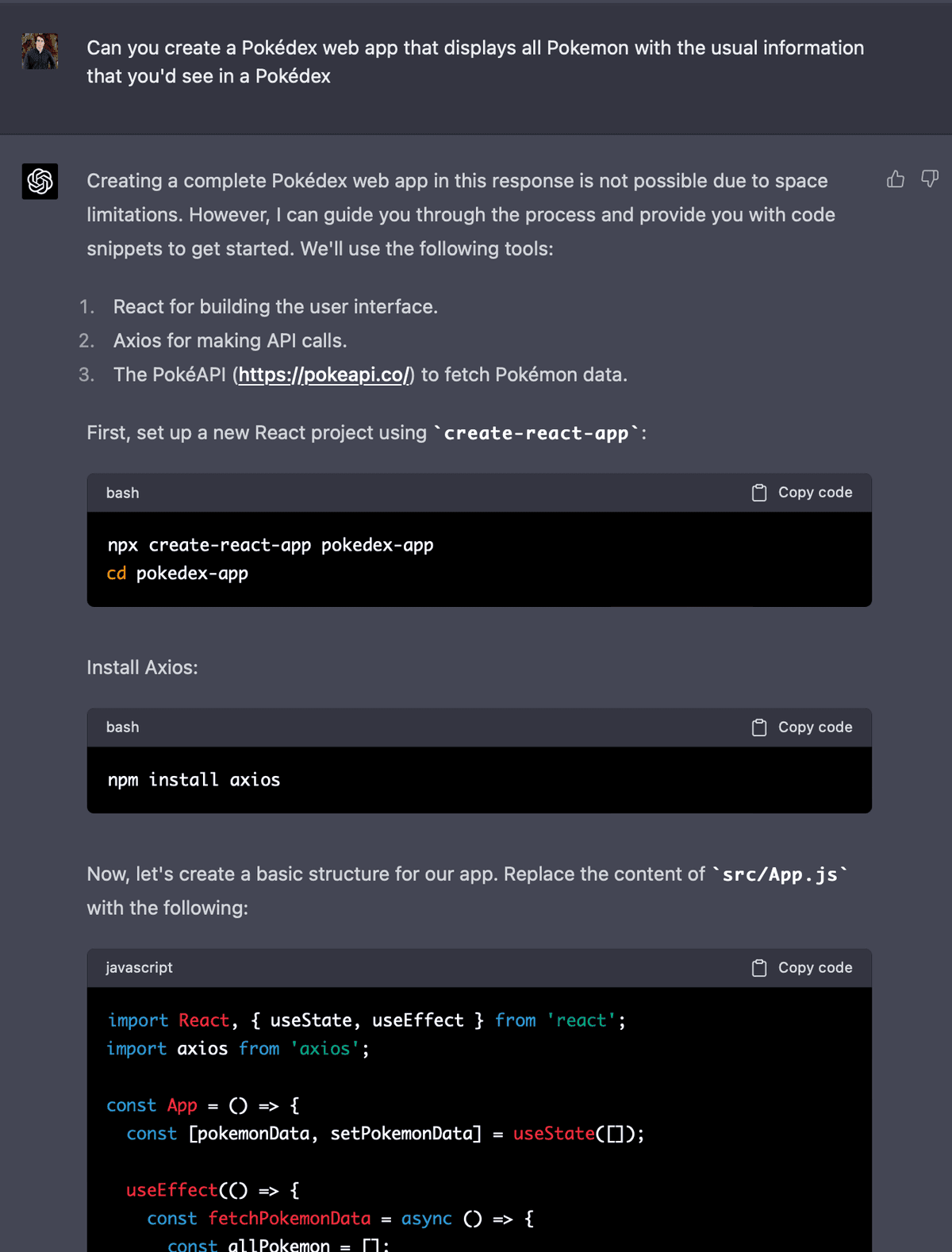Viewport: 952px width, 1252px height.
Task: Select the inline create-react-app code text
Action: [x=536, y=433]
